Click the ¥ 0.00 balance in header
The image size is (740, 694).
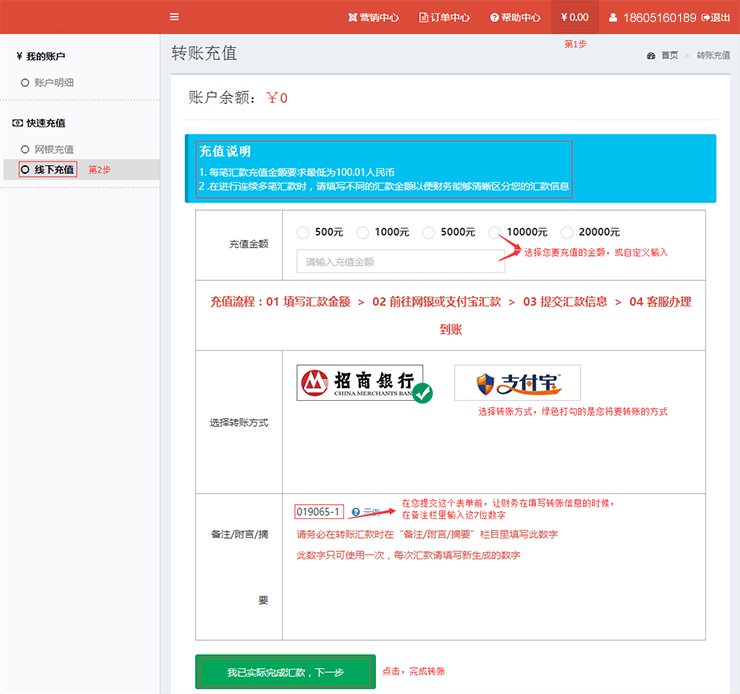tap(575, 17)
